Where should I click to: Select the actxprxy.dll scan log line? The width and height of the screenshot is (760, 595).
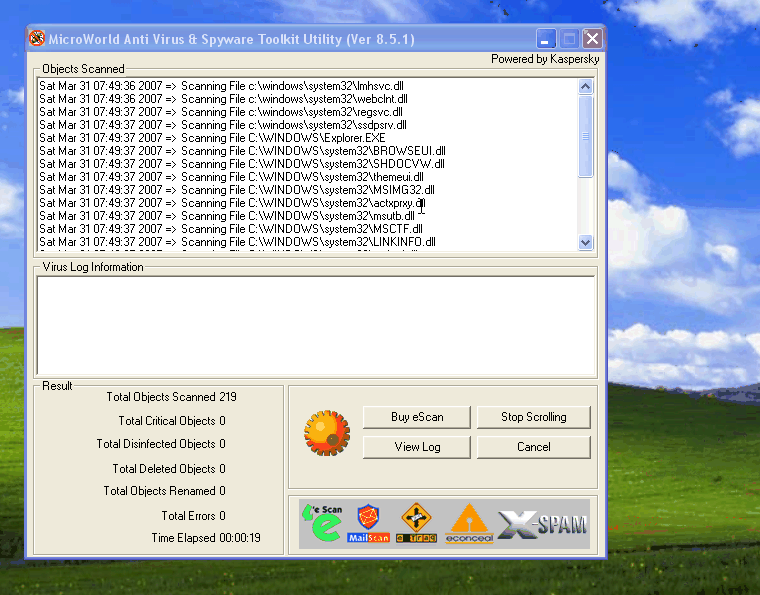click(233, 203)
